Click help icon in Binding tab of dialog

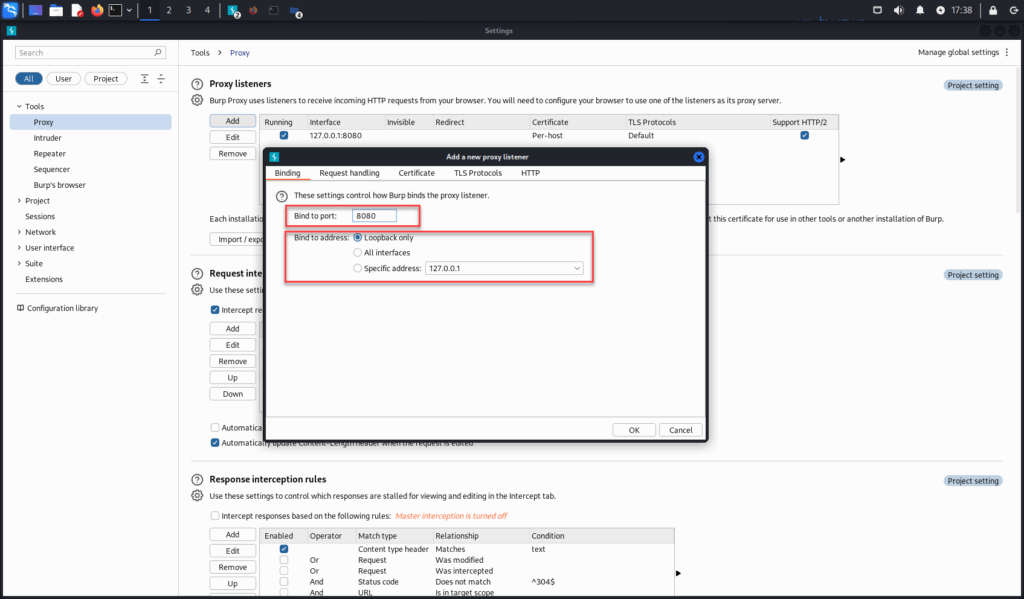(x=281, y=196)
